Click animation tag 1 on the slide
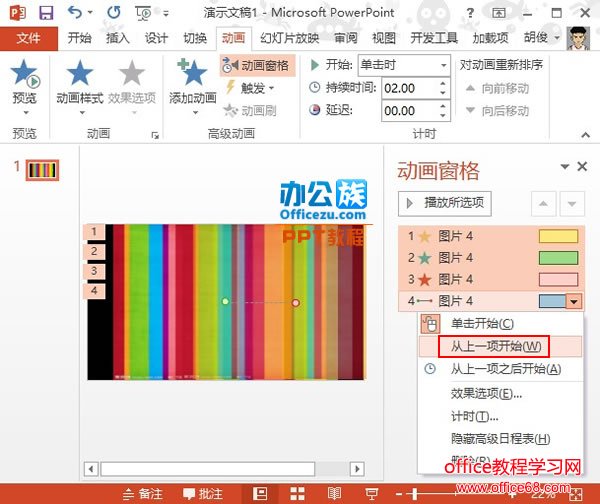The width and height of the screenshot is (600, 504). 94,232
